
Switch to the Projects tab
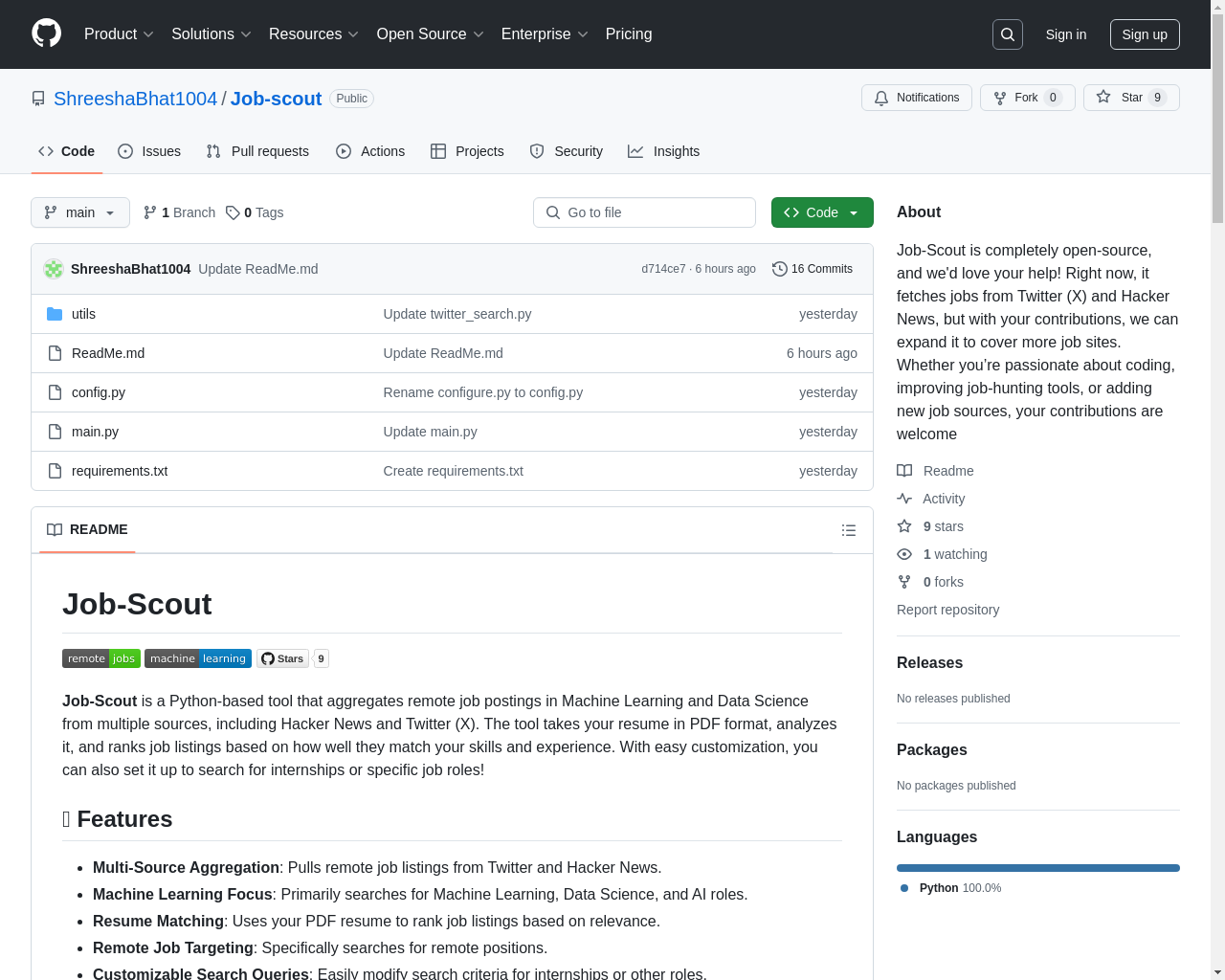(467, 151)
